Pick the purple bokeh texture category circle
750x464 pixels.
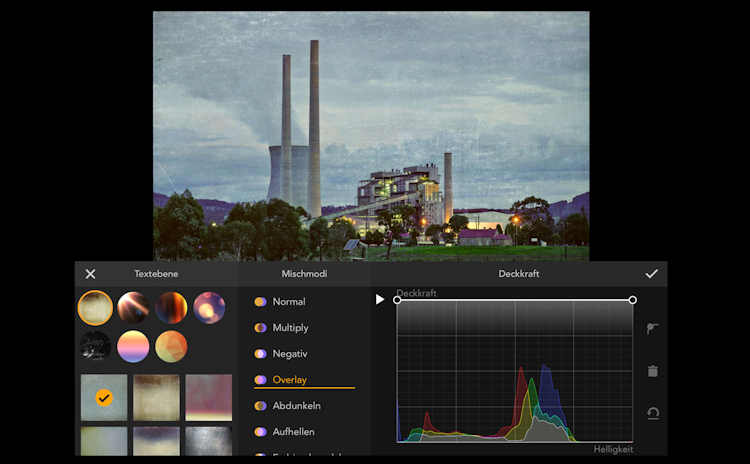point(209,307)
